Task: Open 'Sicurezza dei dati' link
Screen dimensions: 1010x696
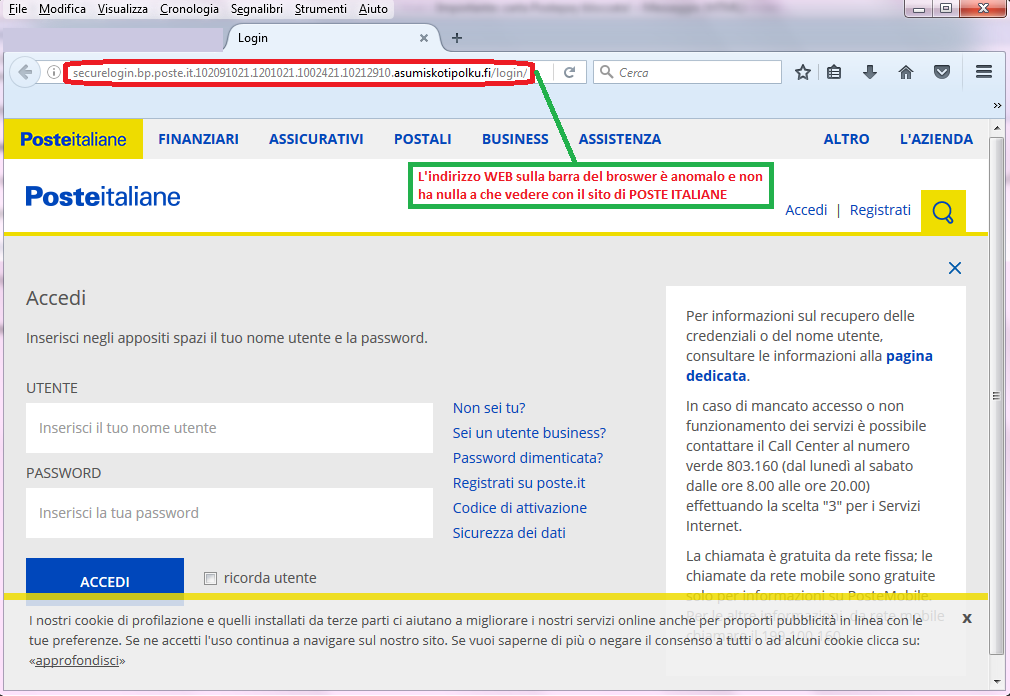Action: (x=509, y=533)
